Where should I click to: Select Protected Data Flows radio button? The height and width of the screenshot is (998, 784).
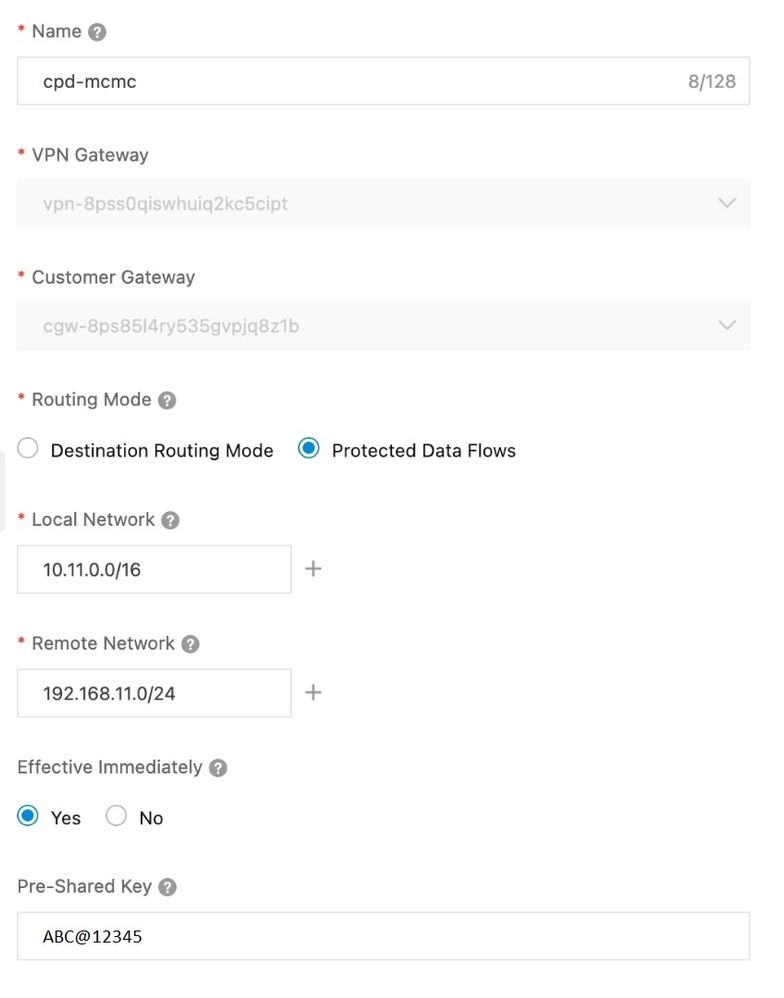[x=309, y=449]
